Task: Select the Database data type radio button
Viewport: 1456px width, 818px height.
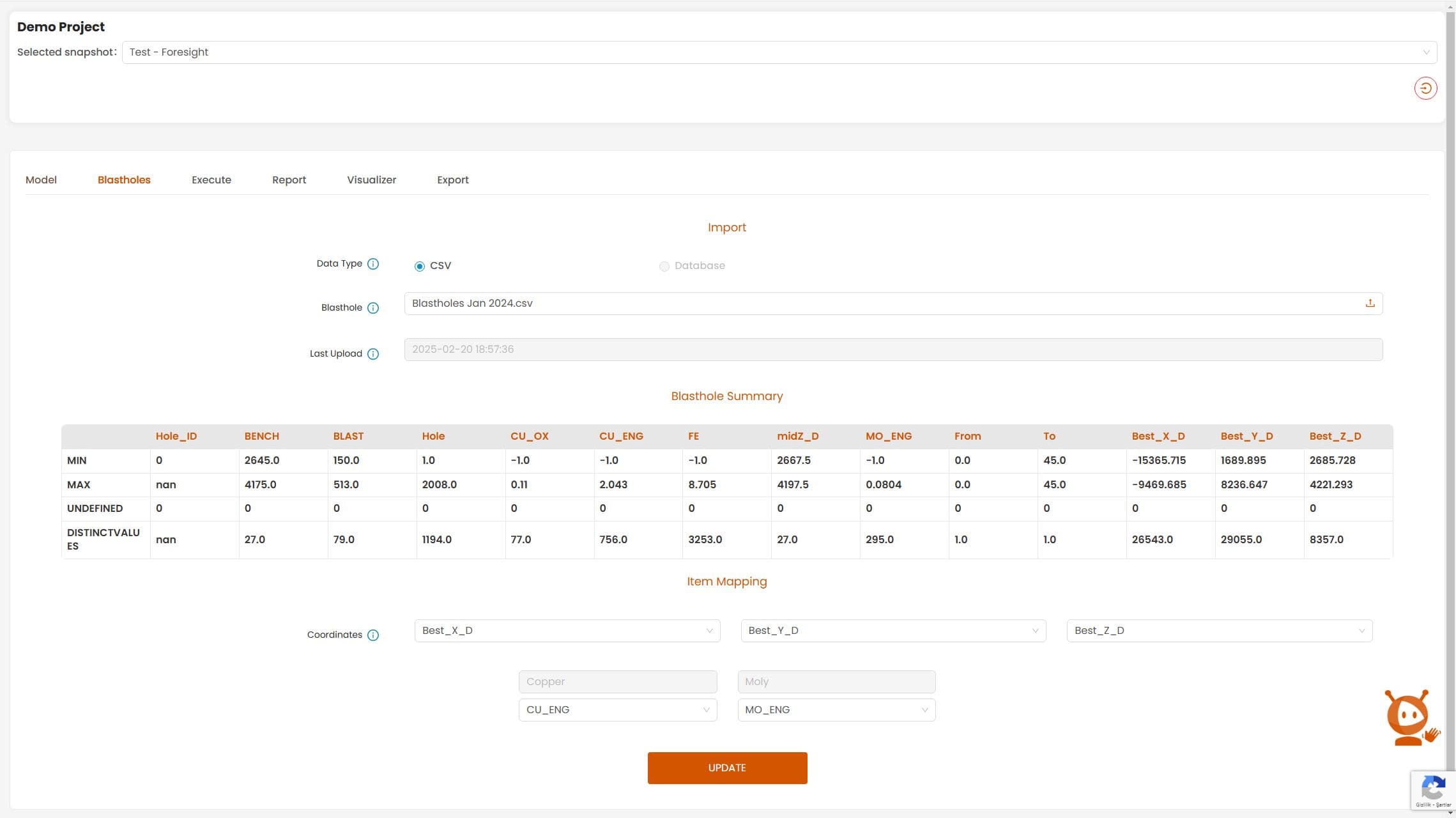Action: (x=664, y=266)
